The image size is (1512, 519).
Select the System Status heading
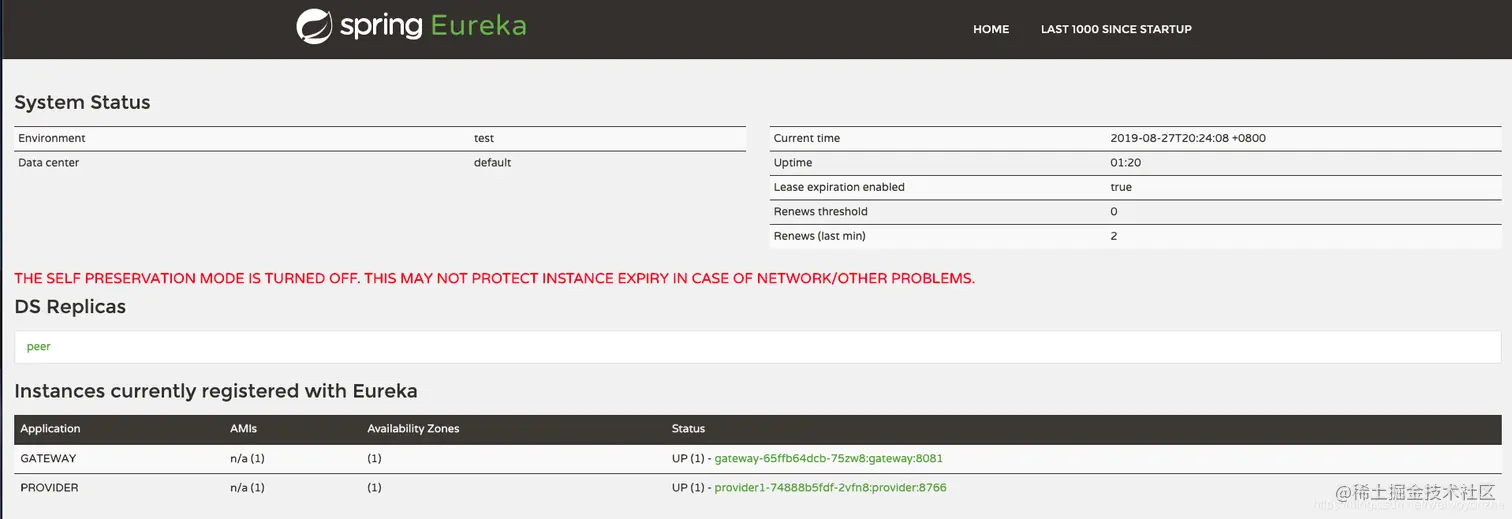[82, 102]
